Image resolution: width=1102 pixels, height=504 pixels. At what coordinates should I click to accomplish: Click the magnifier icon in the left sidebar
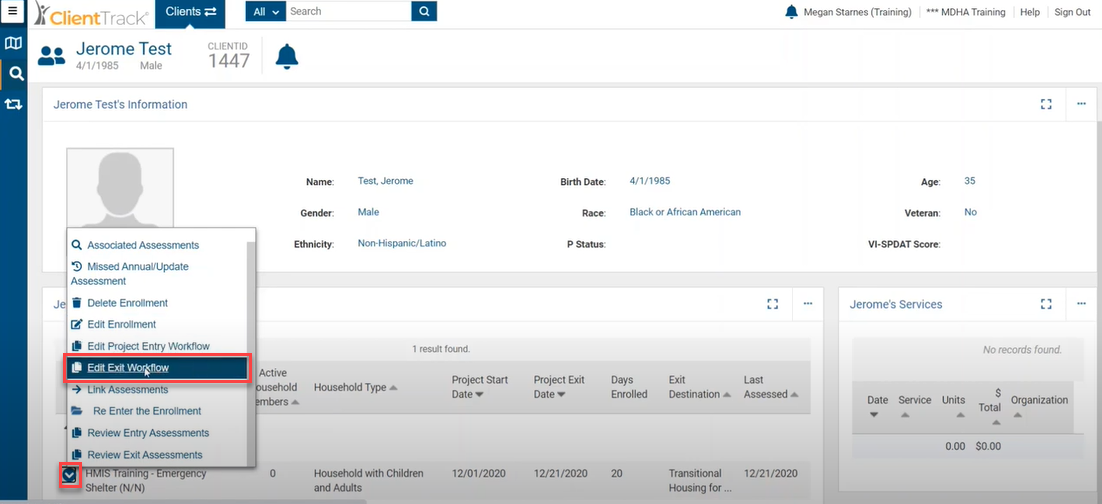point(15,73)
